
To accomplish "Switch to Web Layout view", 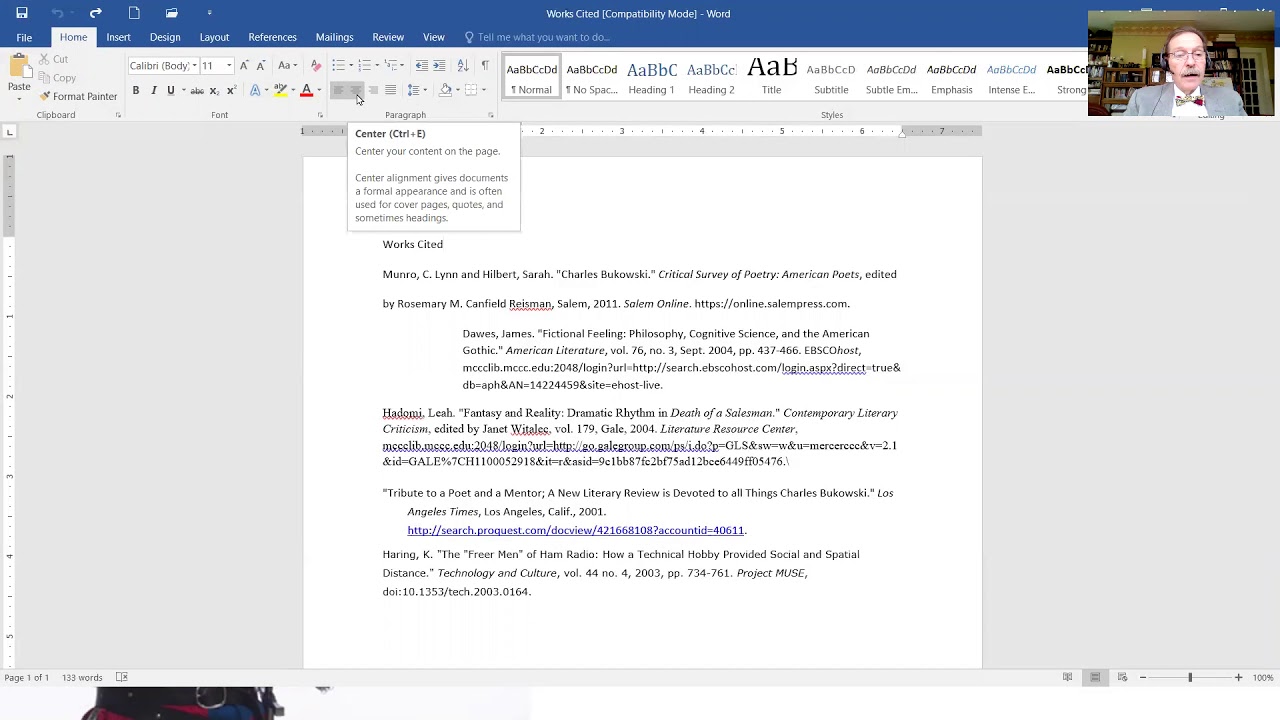I will [x=1122, y=677].
